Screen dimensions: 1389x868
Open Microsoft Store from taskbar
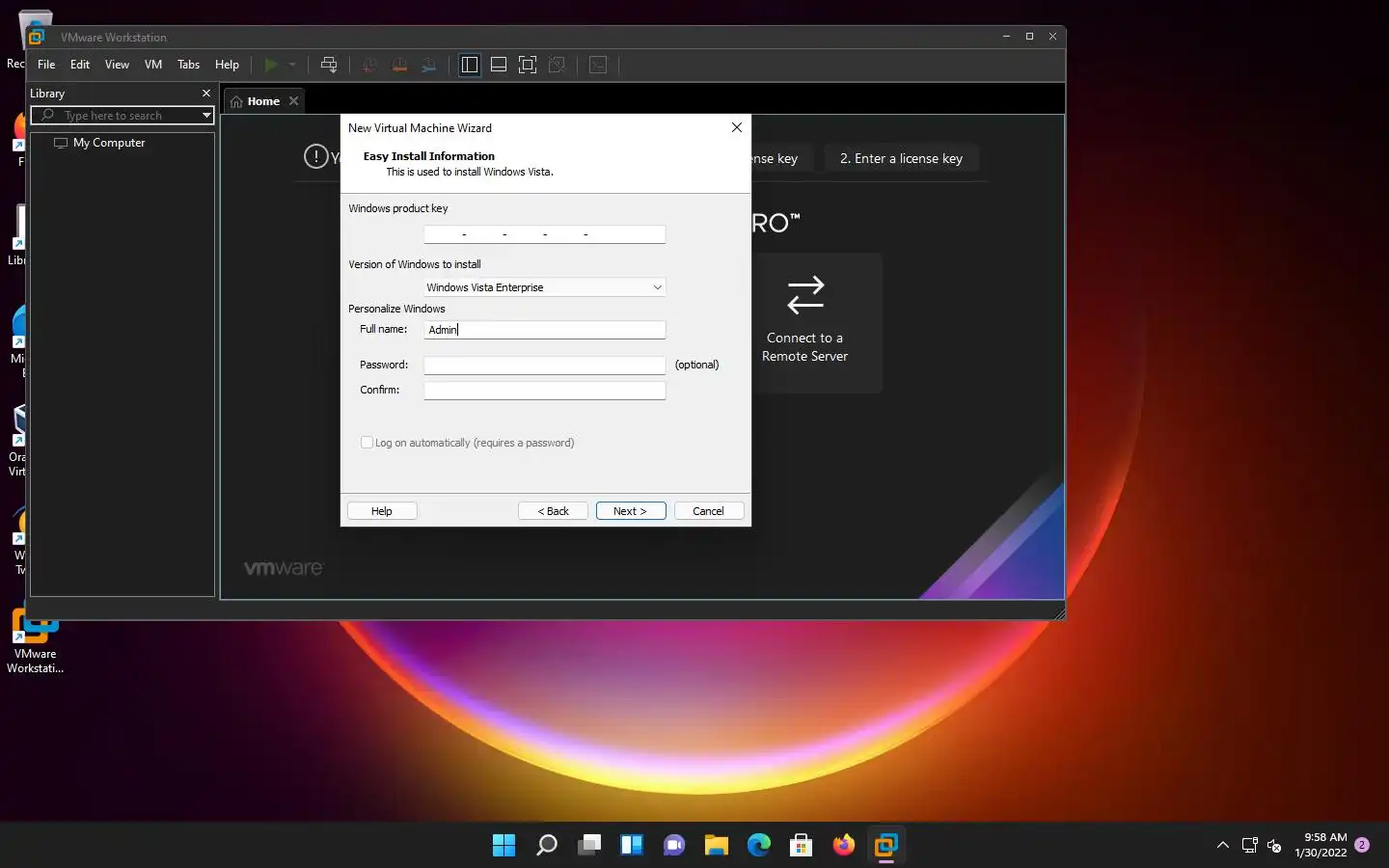point(802,846)
